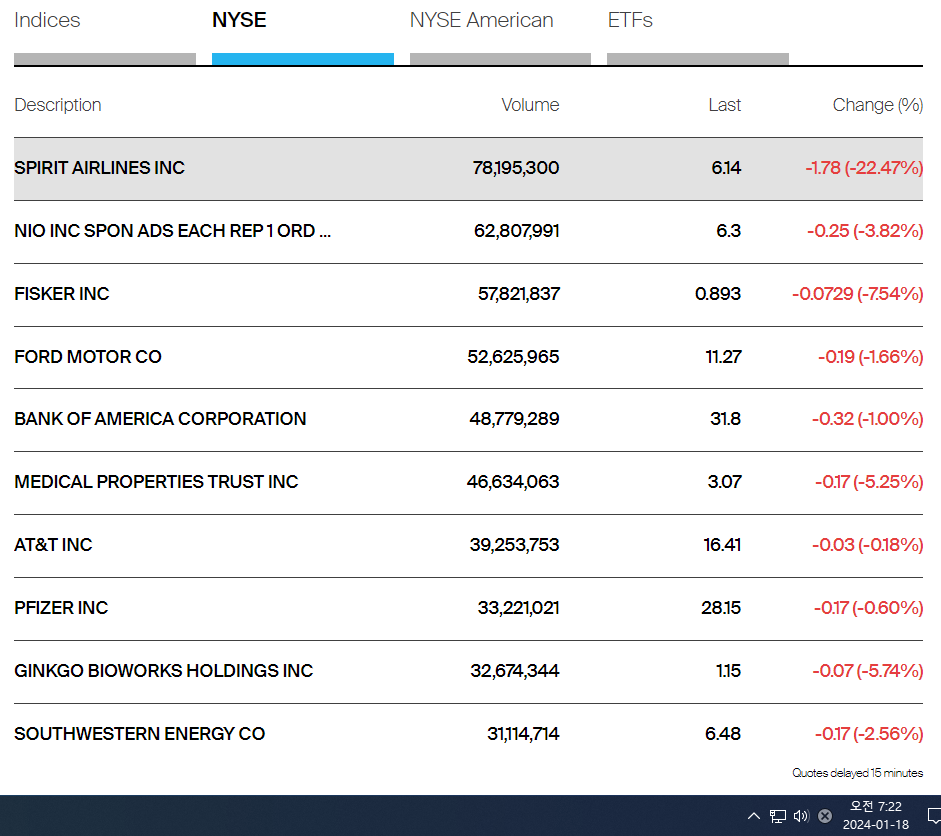Open SOUTHWESTERN ENERGY CO quote
The width and height of the screenshot is (941, 836).
(139, 734)
